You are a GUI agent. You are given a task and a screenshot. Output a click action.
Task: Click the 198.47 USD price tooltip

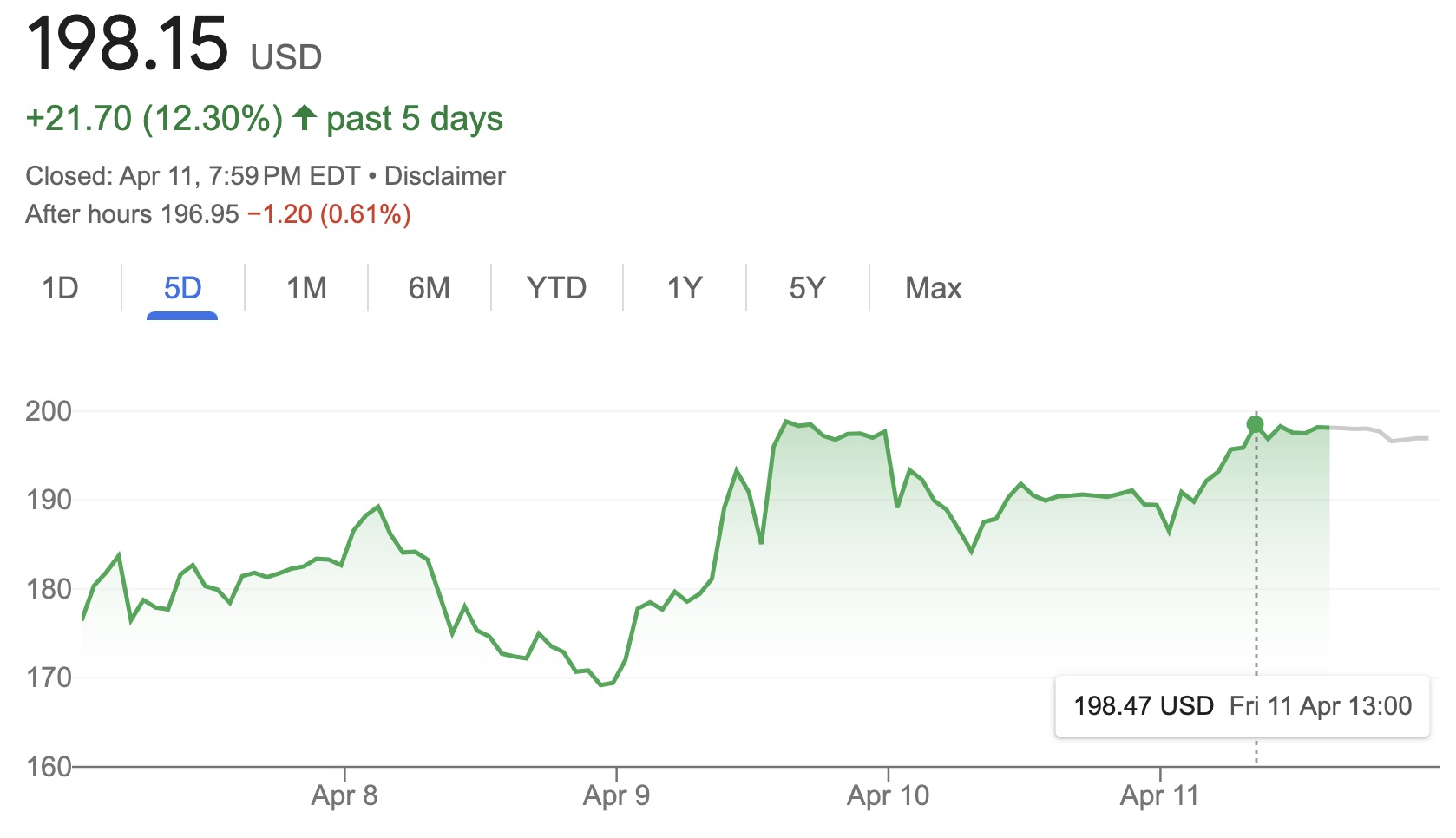(x=1241, y=706)
